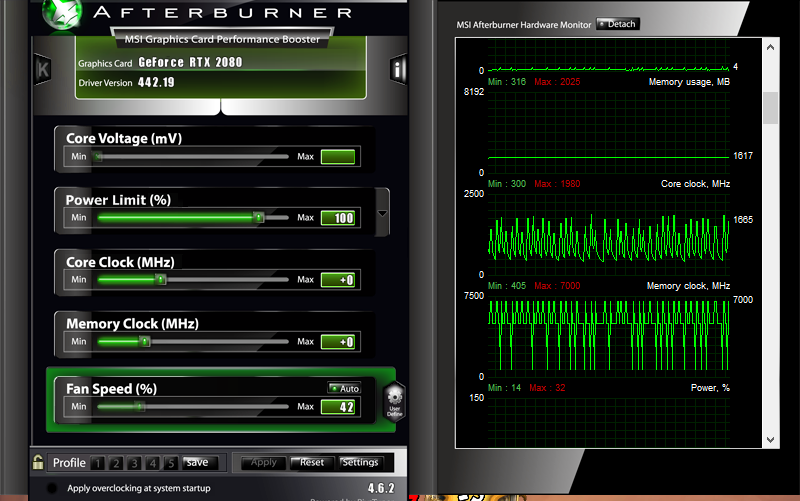Screen dimensions: 800x501
Task: Detach the Hardware Monitor panel
Action: tap(618, 24)
